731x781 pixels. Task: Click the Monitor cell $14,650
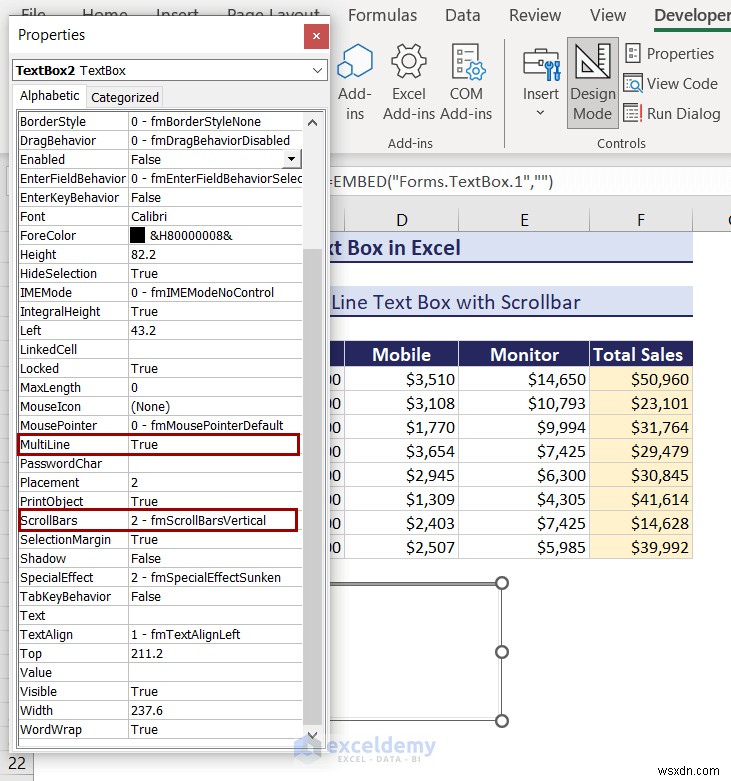tap(524, 380)
